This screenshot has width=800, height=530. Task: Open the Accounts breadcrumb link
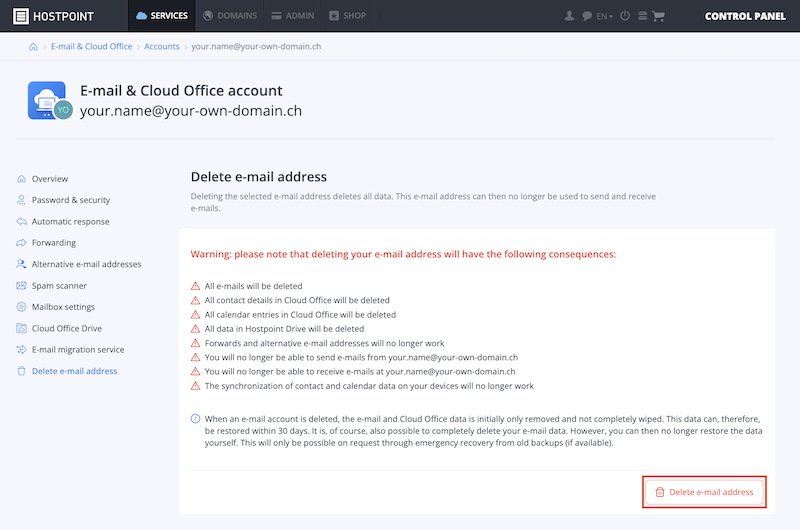pos(162,46)
